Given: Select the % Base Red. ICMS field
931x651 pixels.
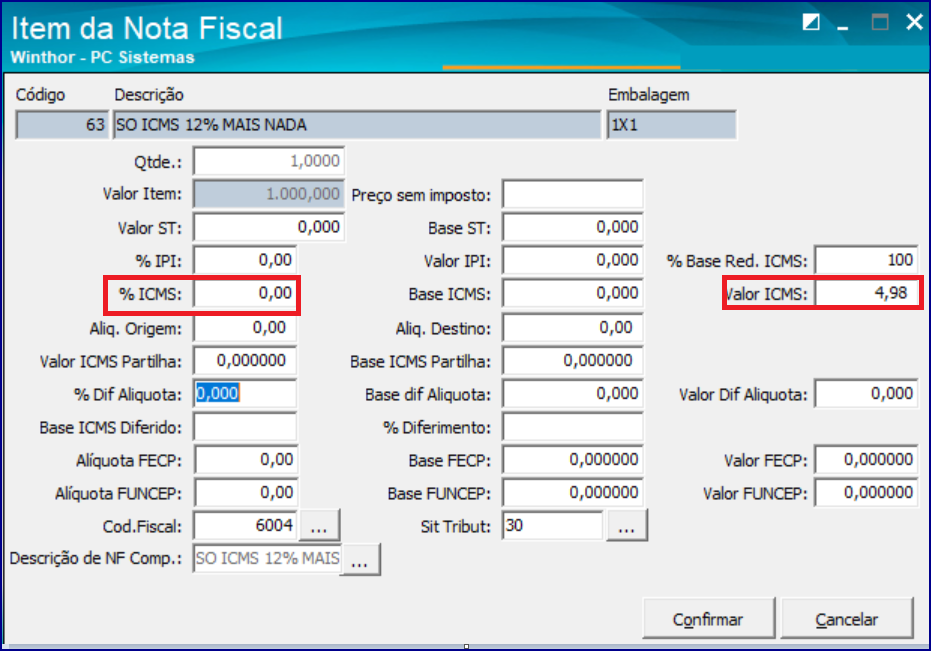Looking at the screenshot, I should click(x=866, y=260).
